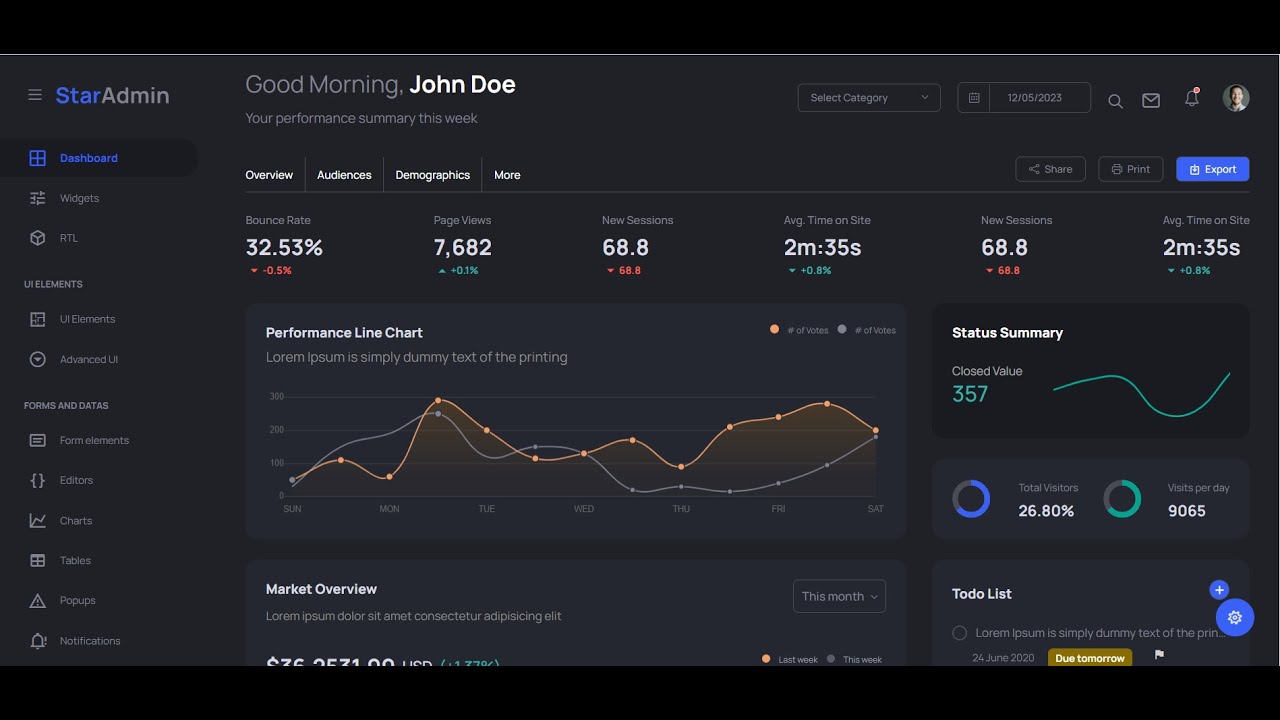Switch to the Audiences tab

point(344,175)
